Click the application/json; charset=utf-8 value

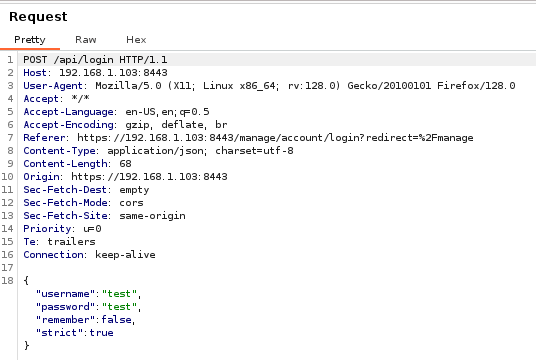coord(200,150)
